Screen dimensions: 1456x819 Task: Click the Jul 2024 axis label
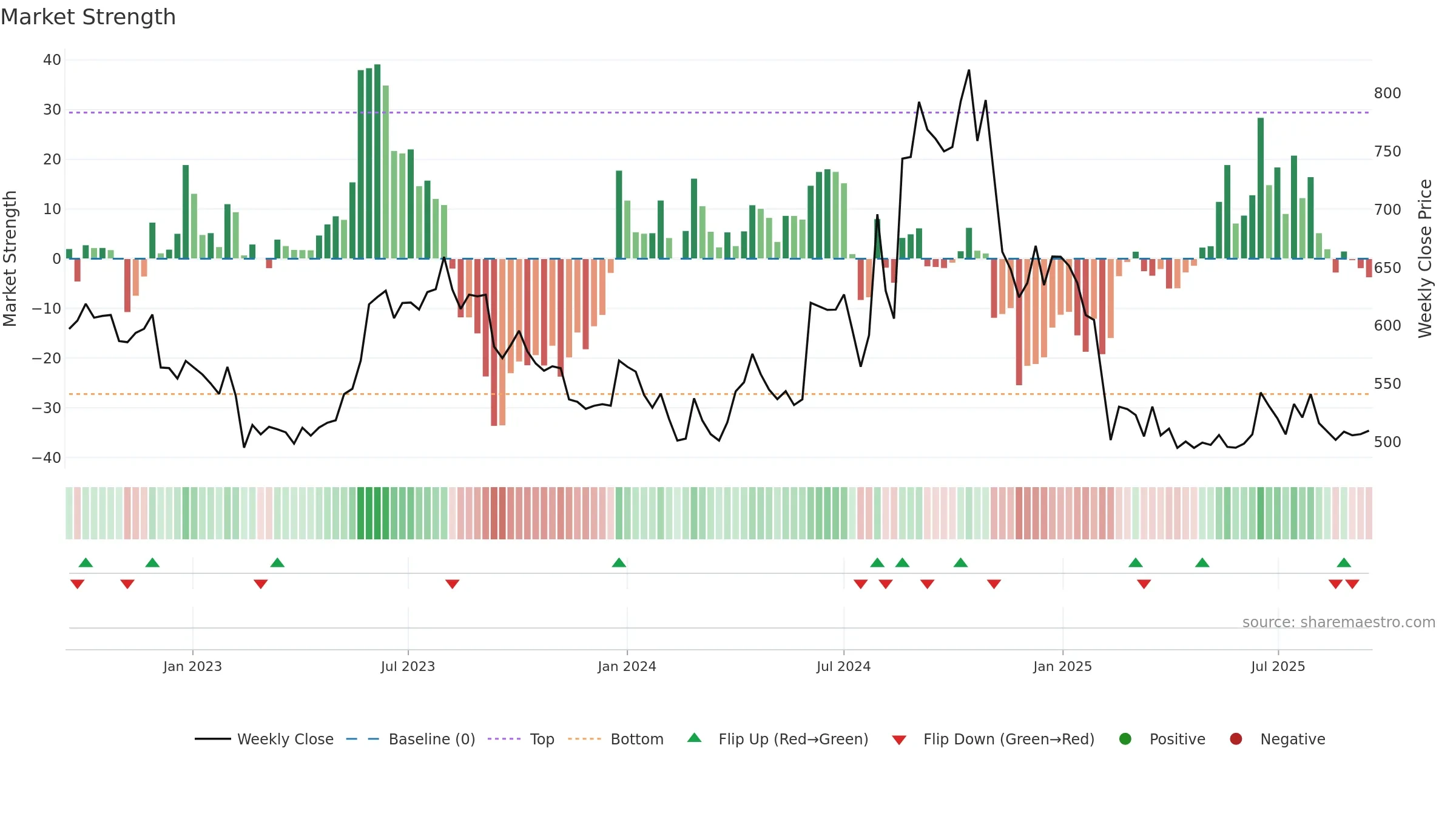pos(843,666)
